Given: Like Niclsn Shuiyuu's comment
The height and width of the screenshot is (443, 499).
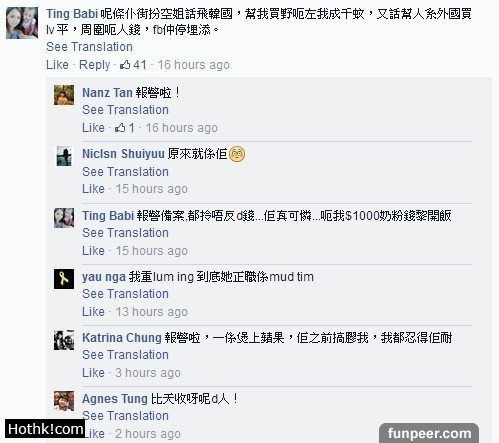Looking at the screenshot, I should click(x=93, y=189).
